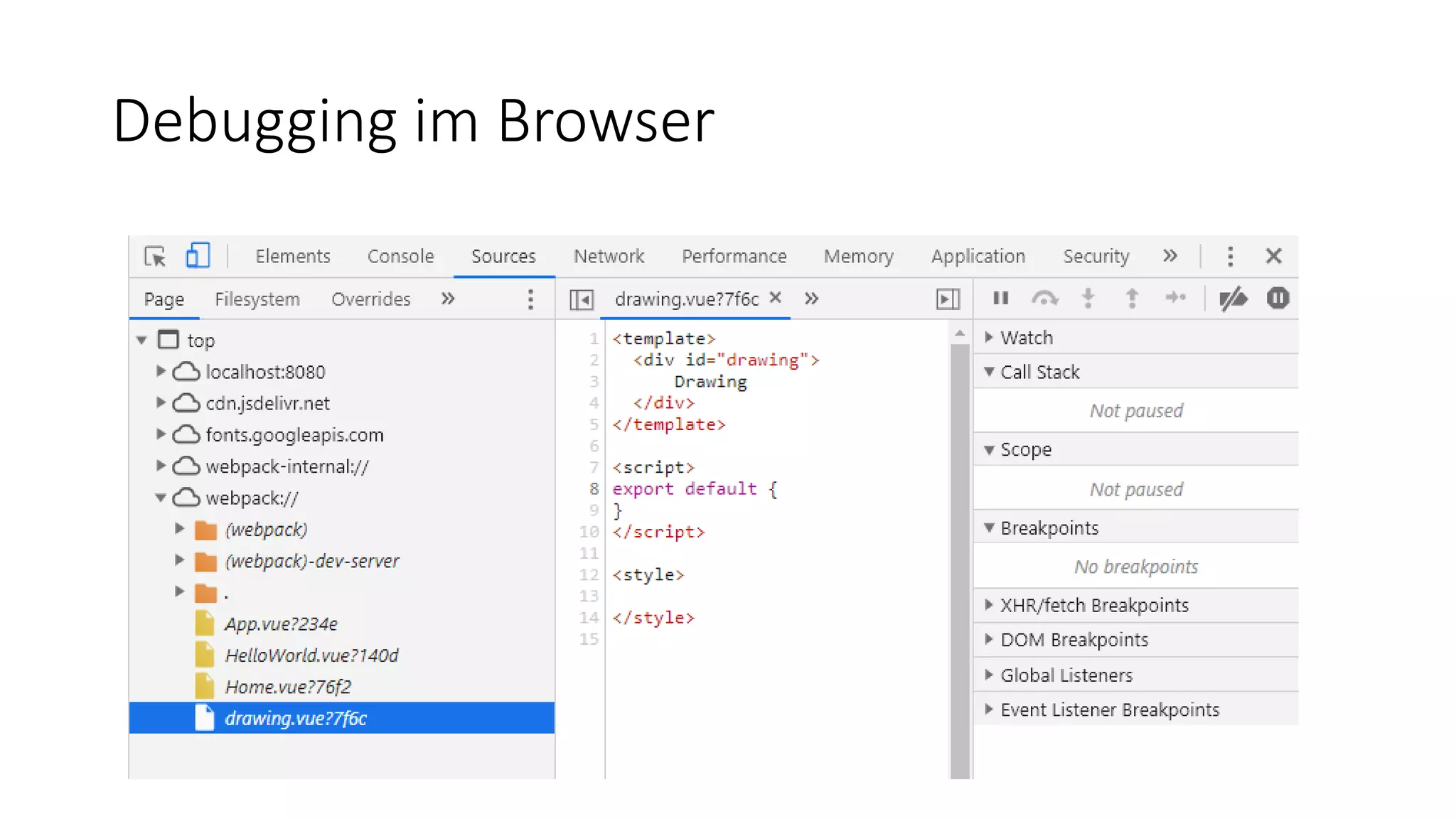
Task: Select drawing.vue?7f6c in file tree
Action: 342,718
